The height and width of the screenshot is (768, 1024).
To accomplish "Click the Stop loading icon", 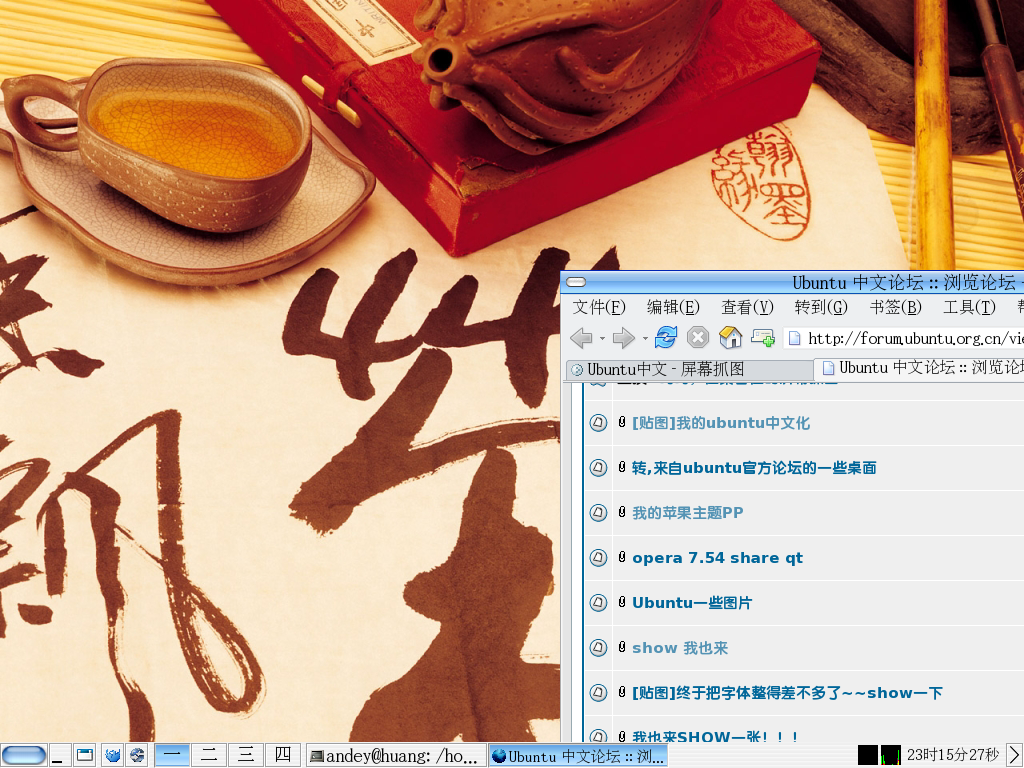I will point(697,338).
